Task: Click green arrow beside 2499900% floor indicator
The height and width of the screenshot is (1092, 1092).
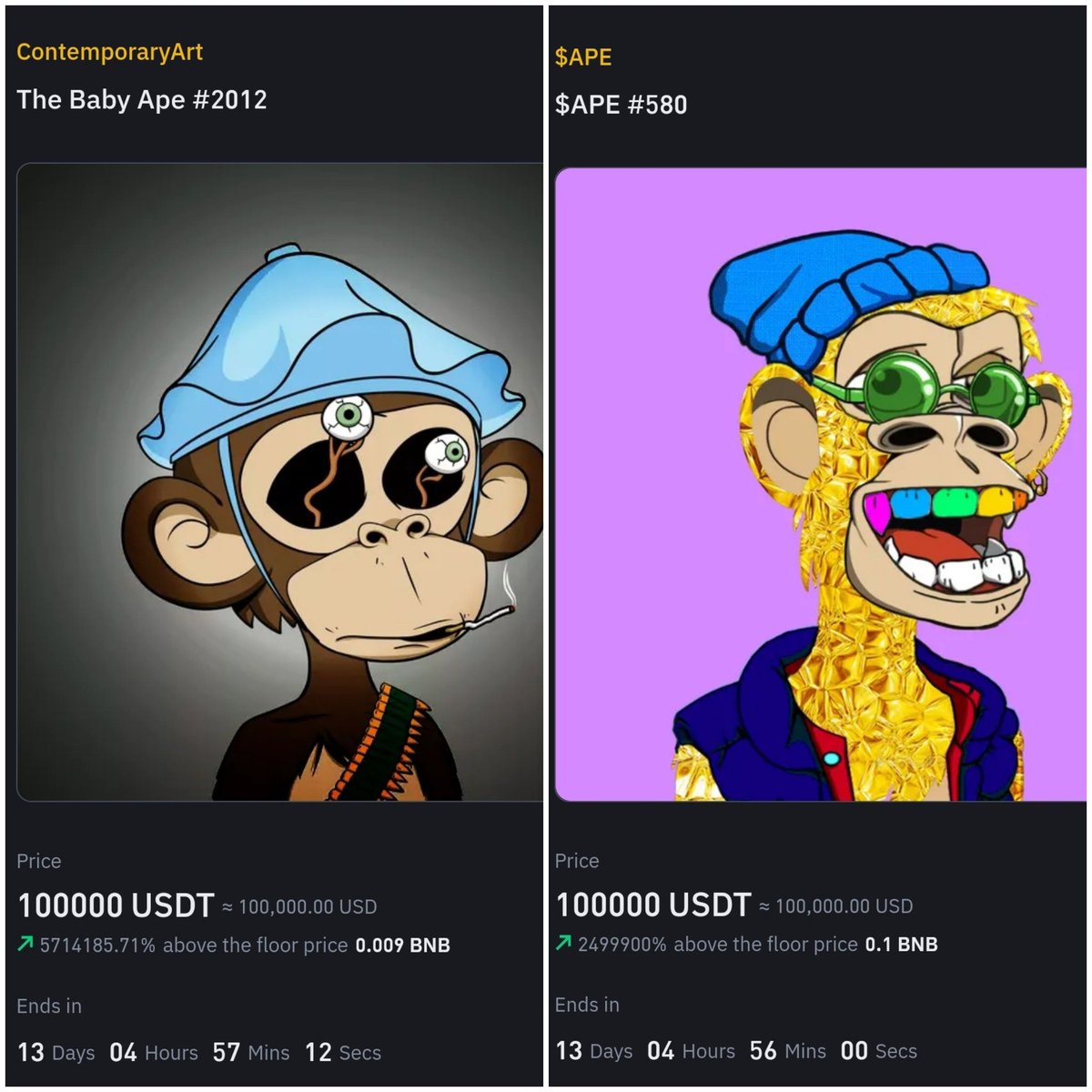Action: [x=563, y=944]
